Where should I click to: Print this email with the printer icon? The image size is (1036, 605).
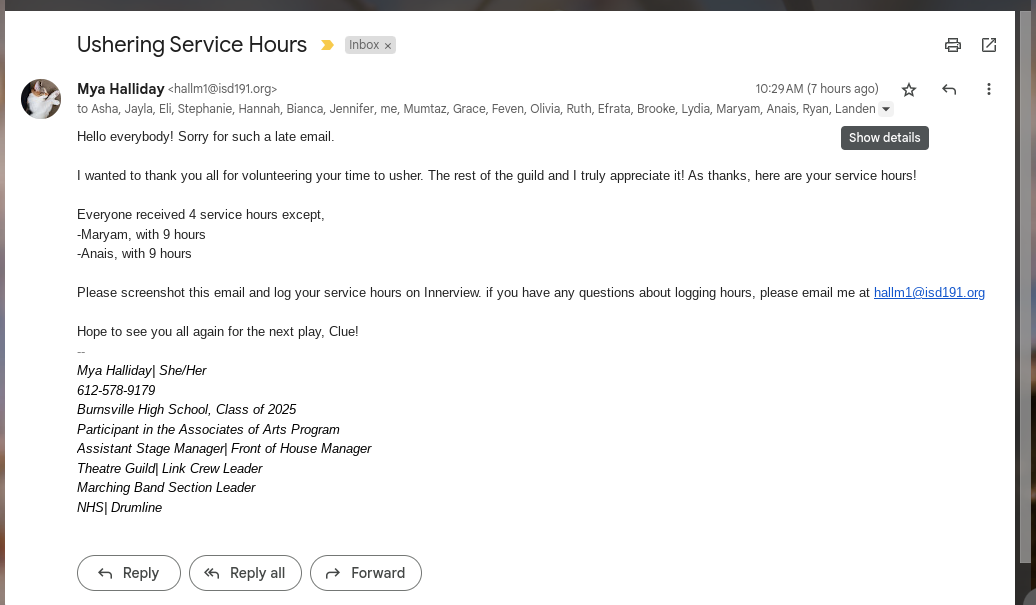tap(953, 45)
